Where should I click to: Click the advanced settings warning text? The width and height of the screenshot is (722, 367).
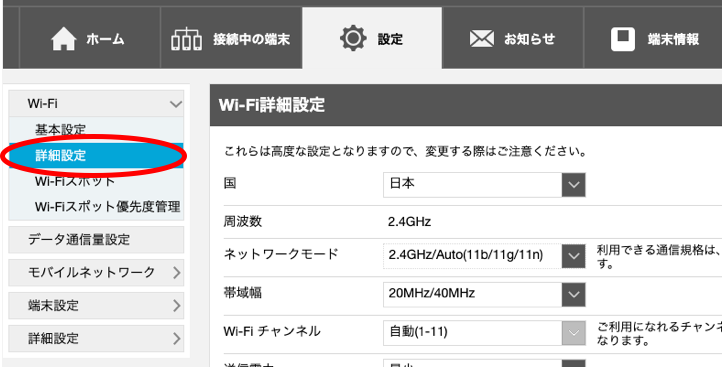[405, 151]
